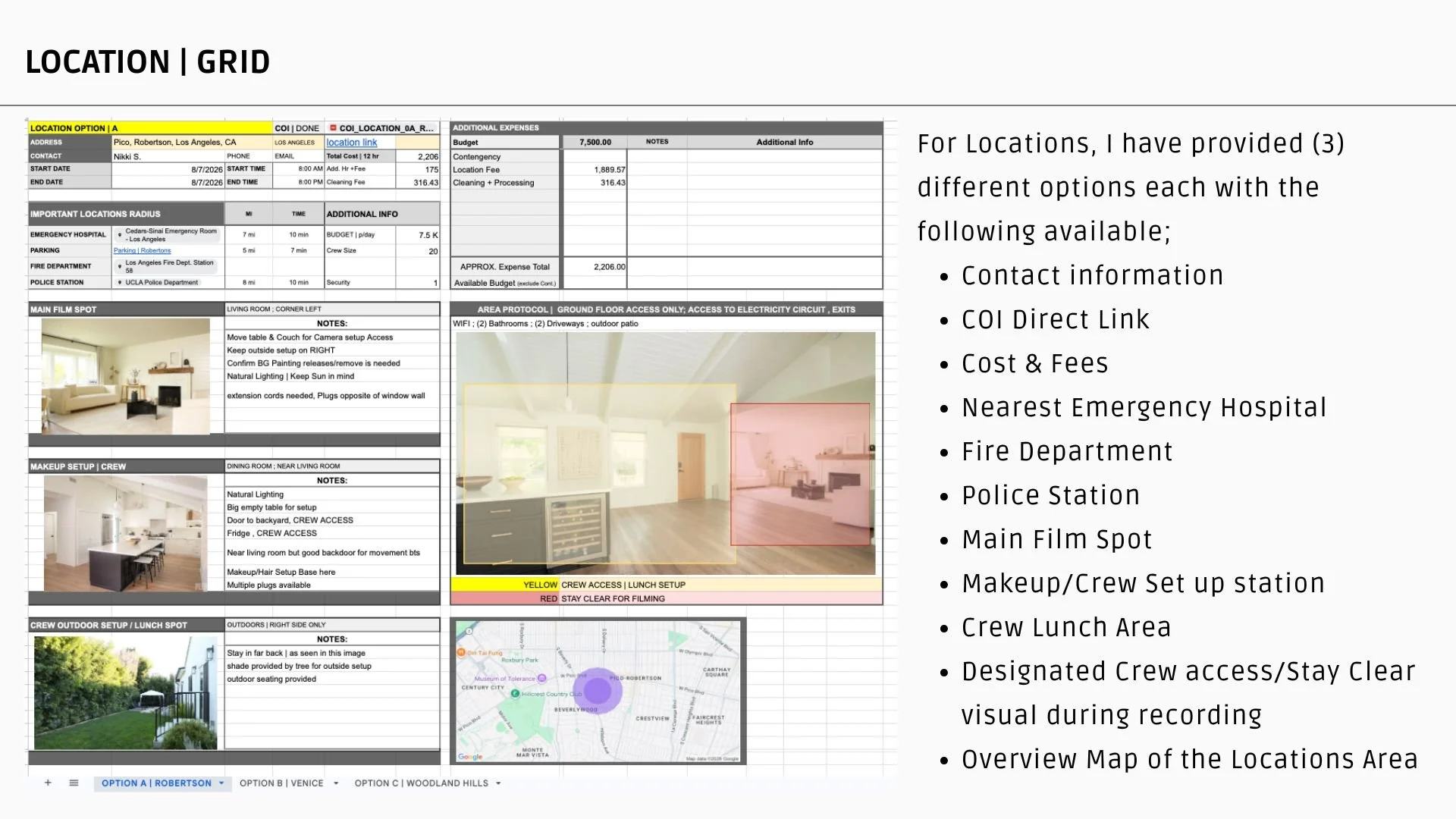Click the Google logo on map
This screenshot has height=819, width=1456.
click(470, 756)
